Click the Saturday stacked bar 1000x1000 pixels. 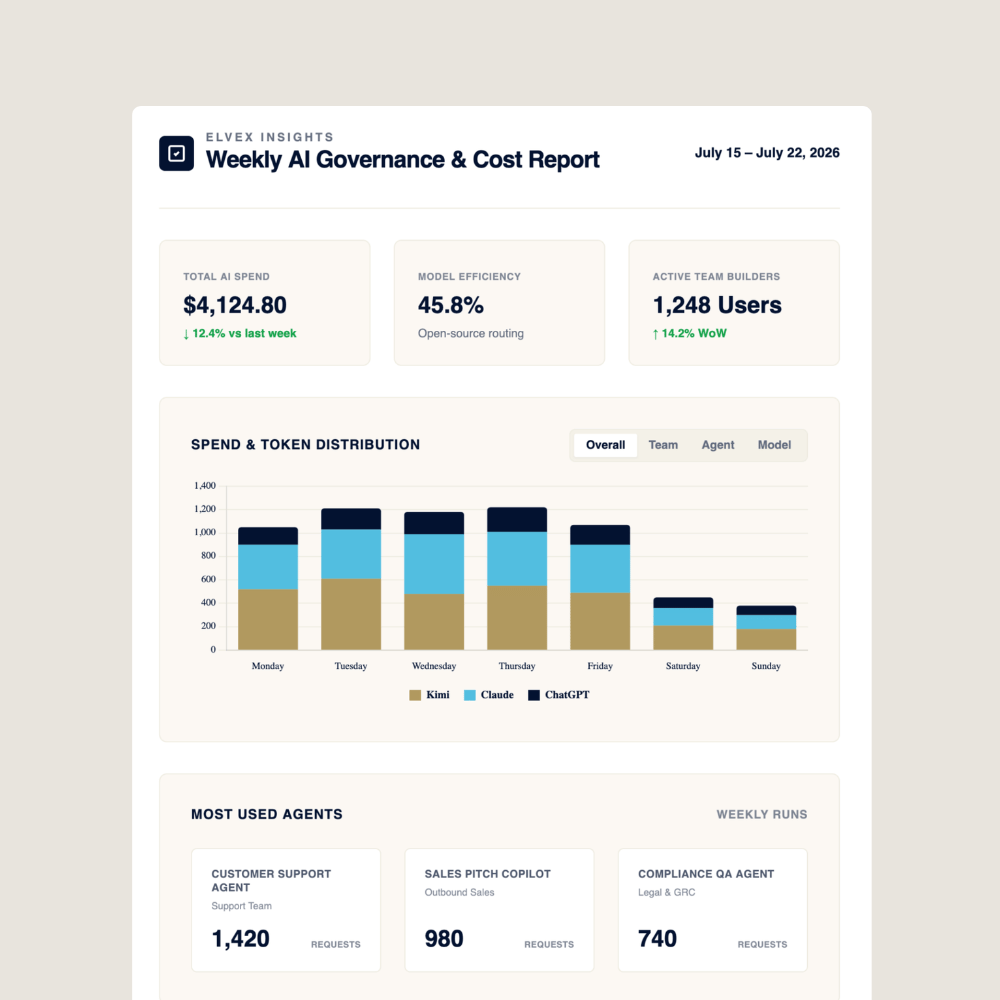683,624
